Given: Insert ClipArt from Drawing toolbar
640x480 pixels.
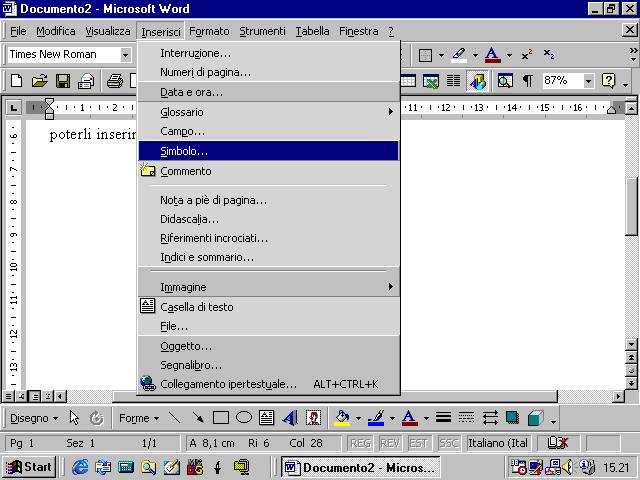Looking at the screenshot, I should [313, 418].
